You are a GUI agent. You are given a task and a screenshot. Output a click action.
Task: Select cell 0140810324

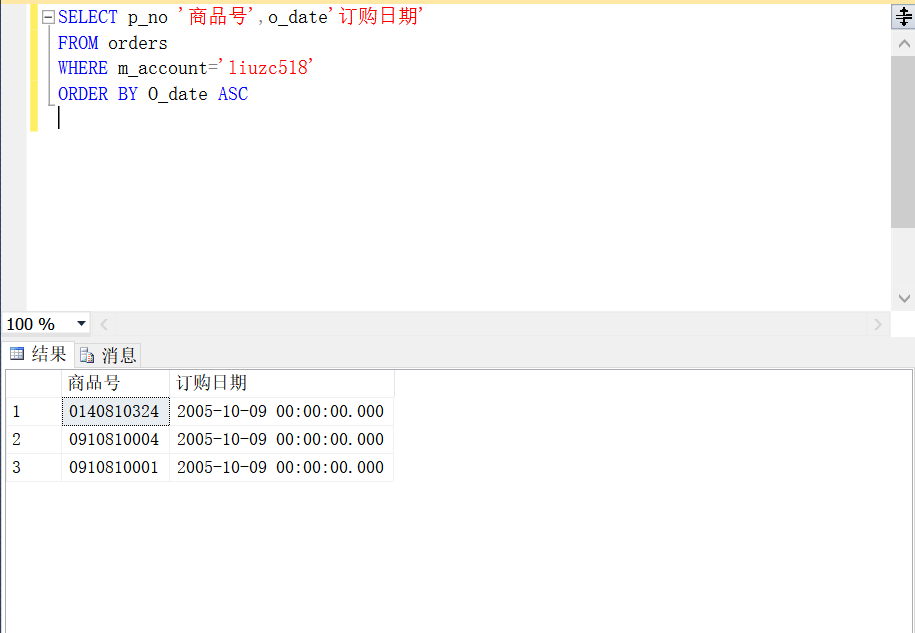(x=116, y=411)
